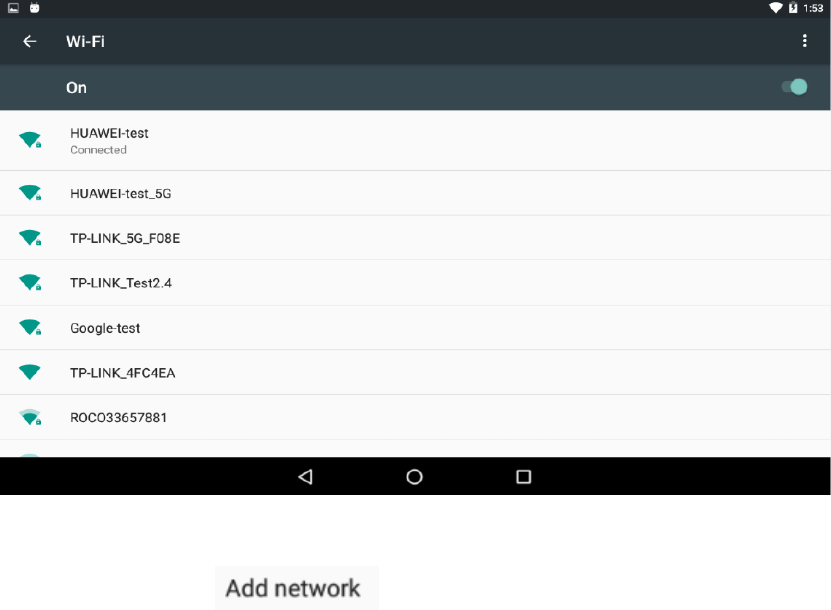Screen dimensions: 831x610
Task: Select TP-LINK_Test2.4 network entry
Action: (x=415, y=283)
